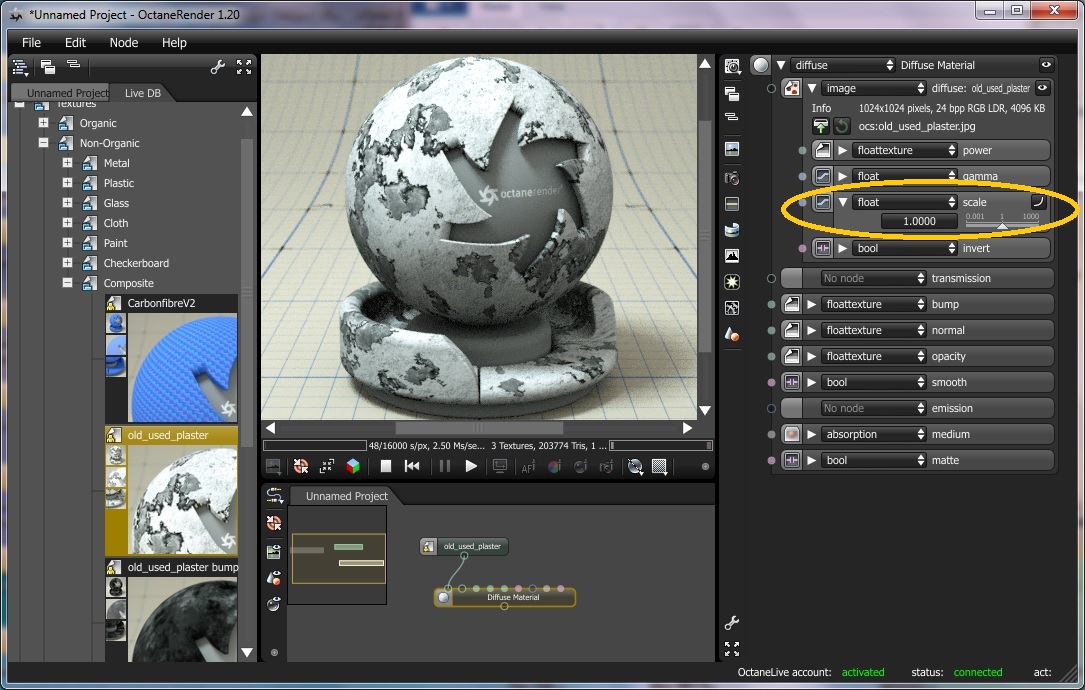Image resolution: width=1085 pixels, height=690 pixels.
Task: Click the camera target picker icon
Action: (606, 467)
